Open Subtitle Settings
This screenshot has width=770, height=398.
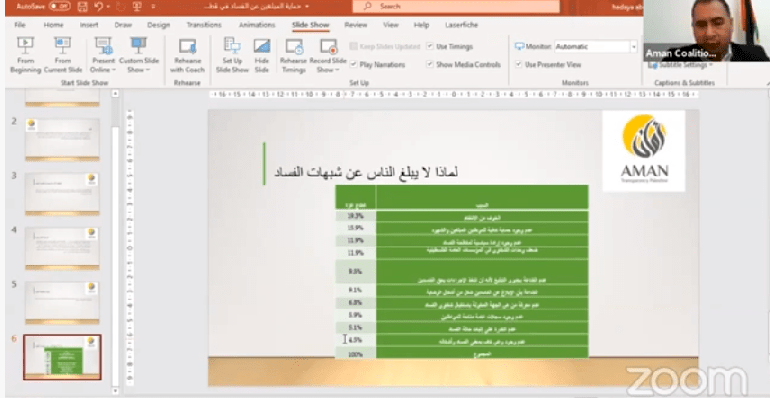click(x=680, y=65)
